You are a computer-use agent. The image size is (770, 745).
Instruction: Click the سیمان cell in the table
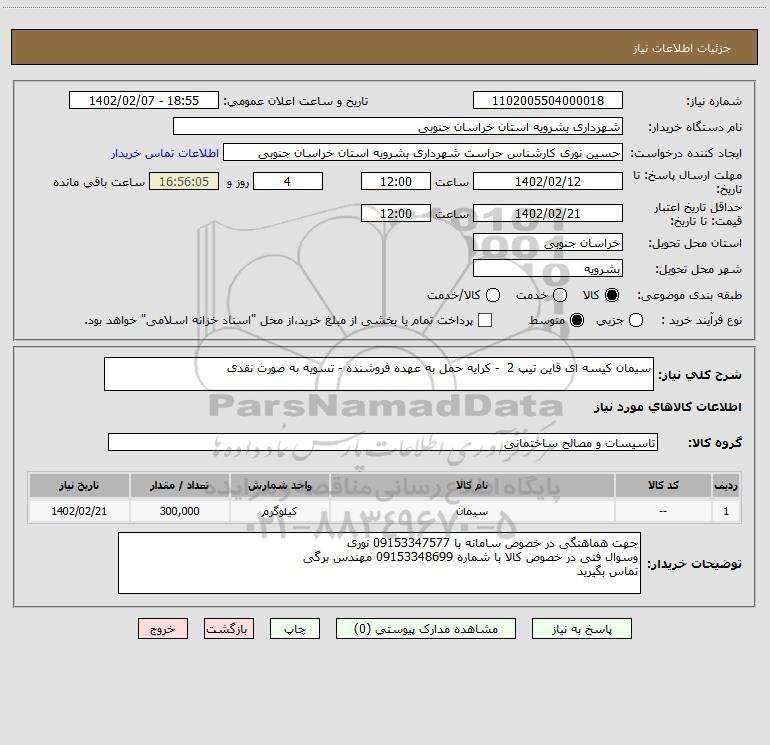472,511
